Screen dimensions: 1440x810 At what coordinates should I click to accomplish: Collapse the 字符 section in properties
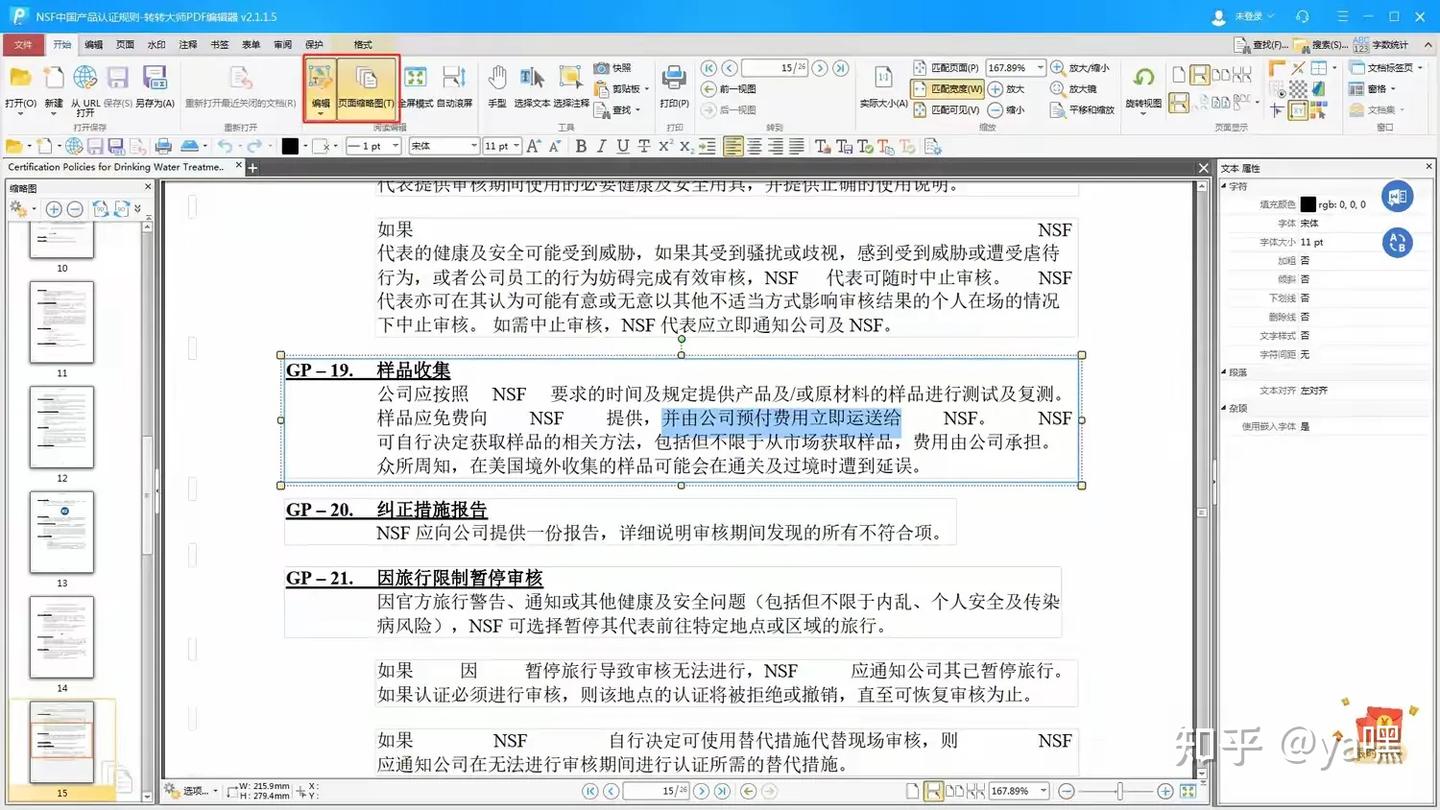point(1226,186)
